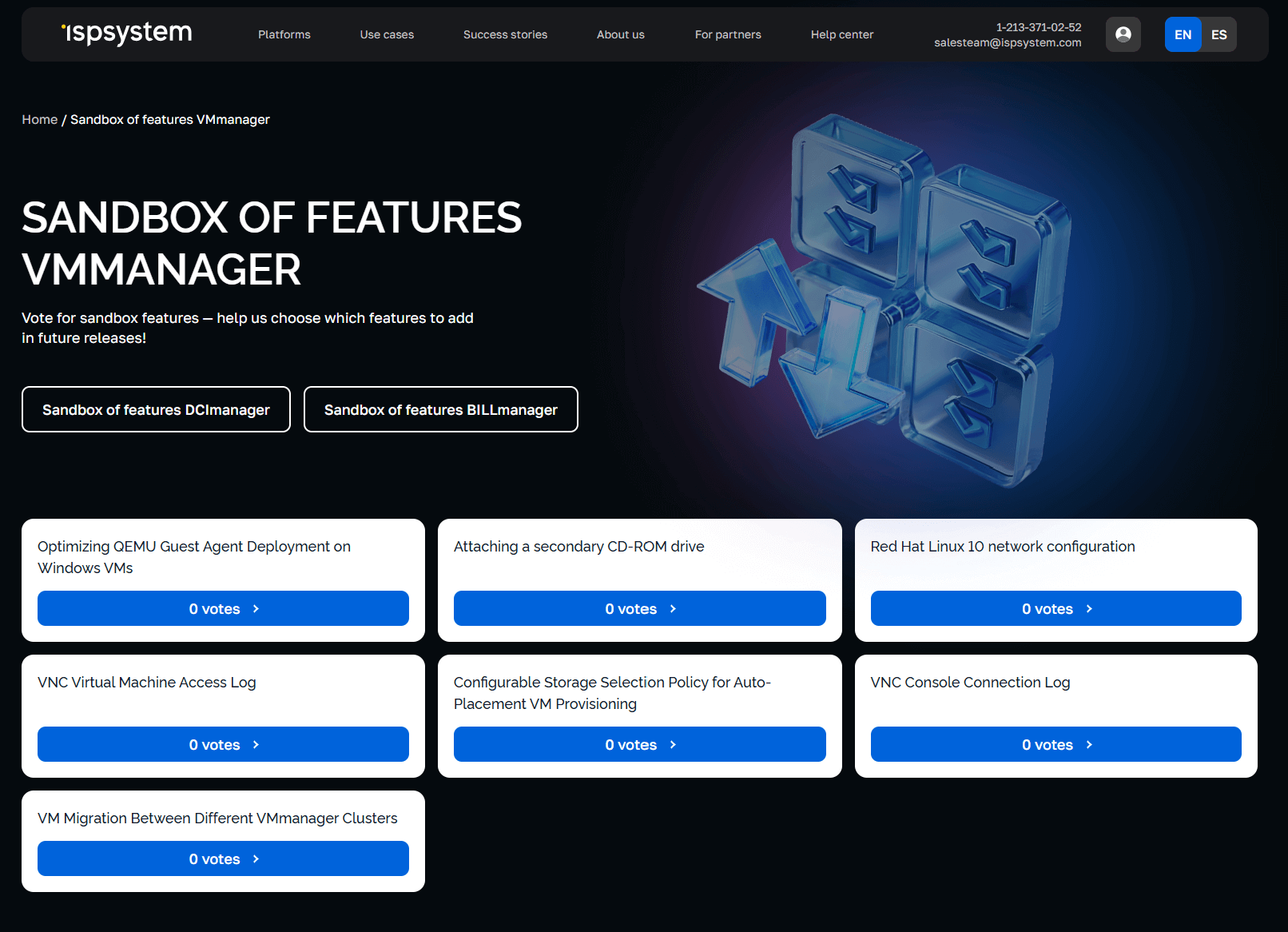The width and height of the screenshot is (1288, 932).
Task: Switch language to EN
Action: click(x=1183, y=34)
